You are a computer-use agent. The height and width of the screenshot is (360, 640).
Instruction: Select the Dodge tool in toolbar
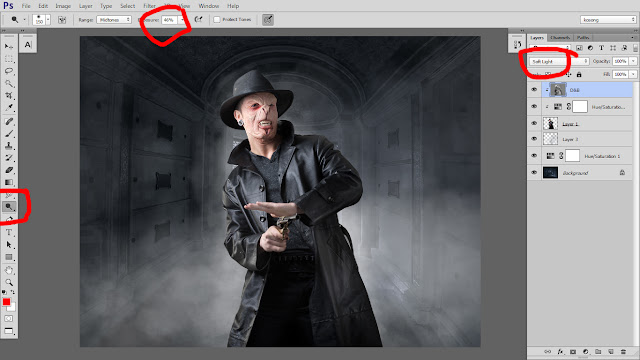click(x=9, y=207)
